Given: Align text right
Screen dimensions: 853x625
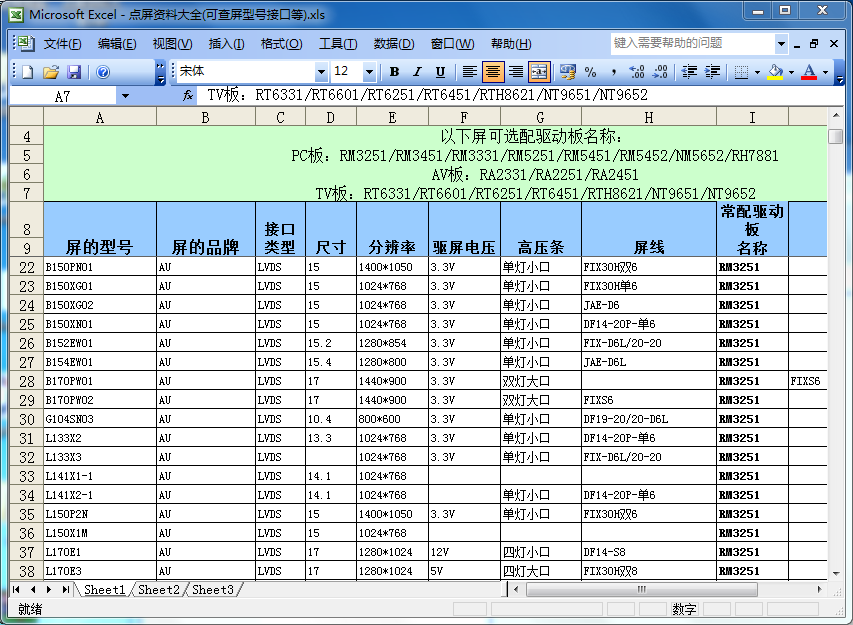Looking at the screenshot, I should click(x=516, y=72).
